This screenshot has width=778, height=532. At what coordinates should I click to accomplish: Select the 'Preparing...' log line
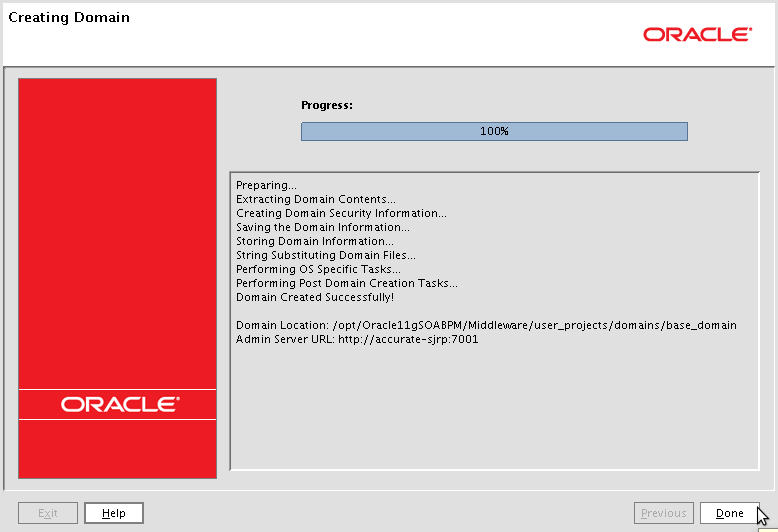[266, 185]
